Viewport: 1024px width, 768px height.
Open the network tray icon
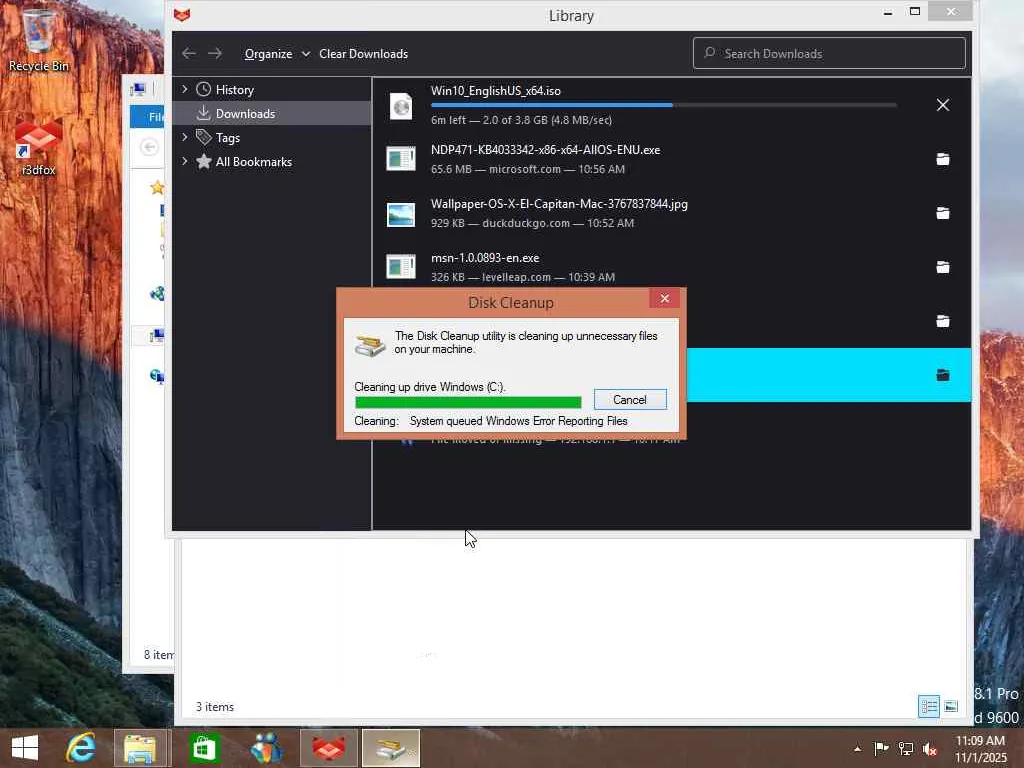tap(906, 748)
